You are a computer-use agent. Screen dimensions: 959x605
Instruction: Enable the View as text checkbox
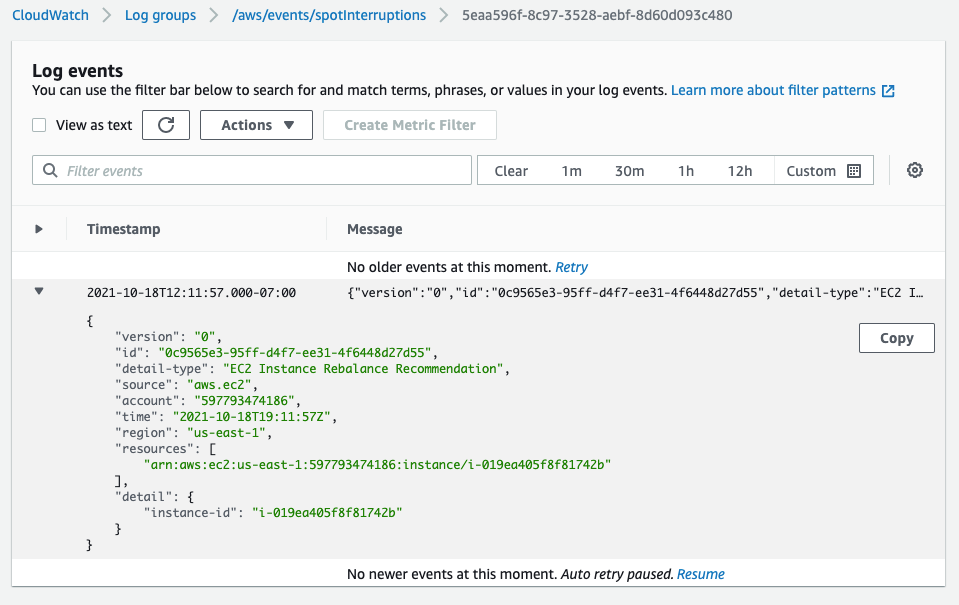tap(38, 125)
